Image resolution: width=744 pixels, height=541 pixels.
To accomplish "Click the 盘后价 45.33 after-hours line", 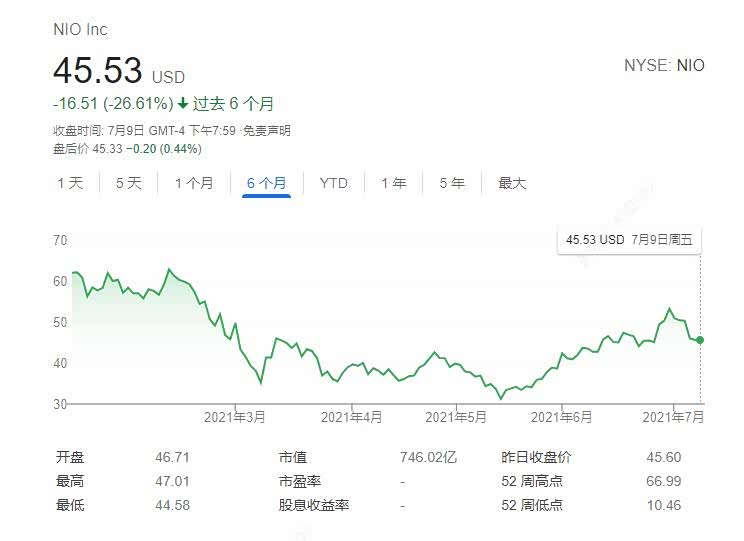I will tap(127, 149).
